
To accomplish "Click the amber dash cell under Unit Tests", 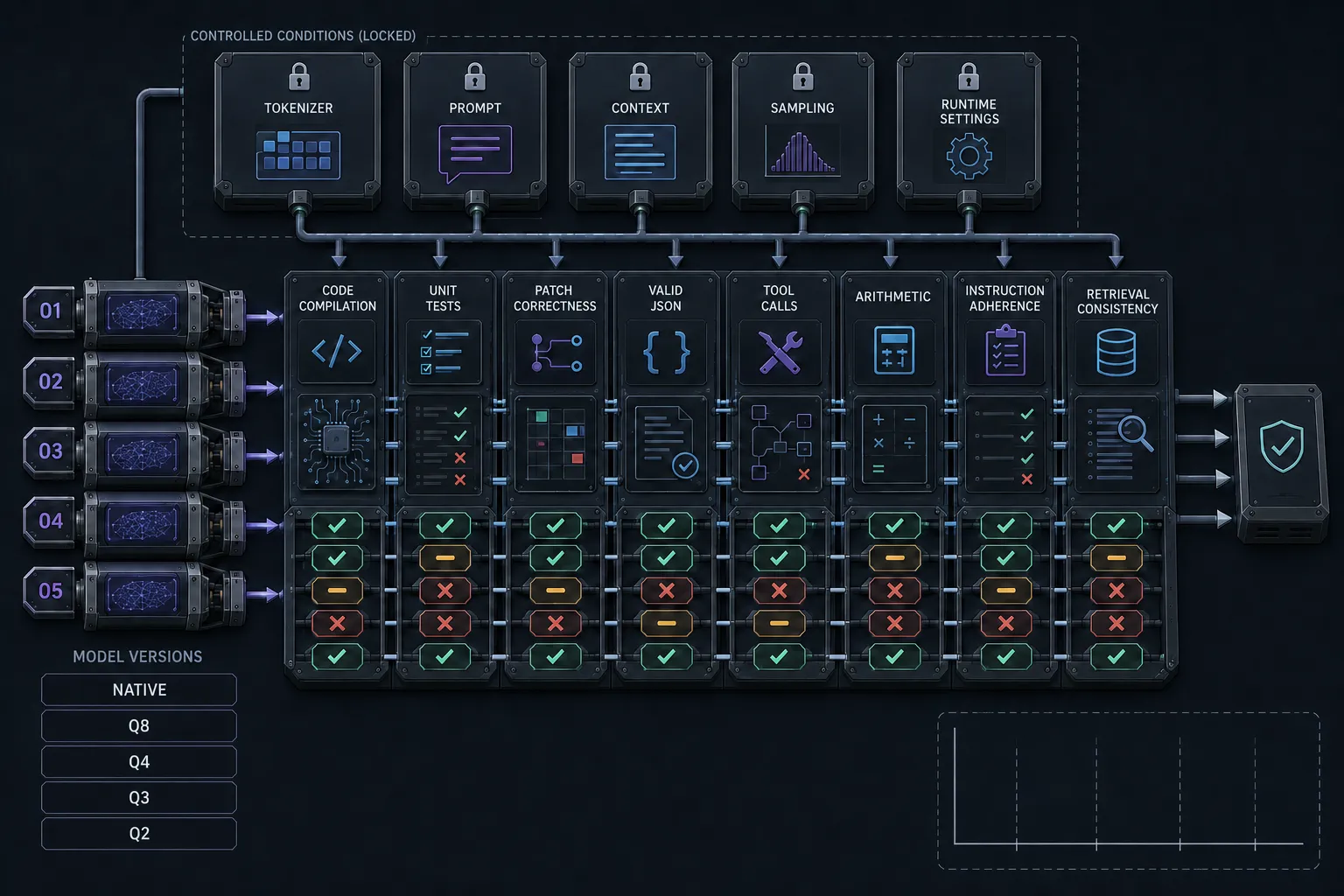I will [444, 558].
